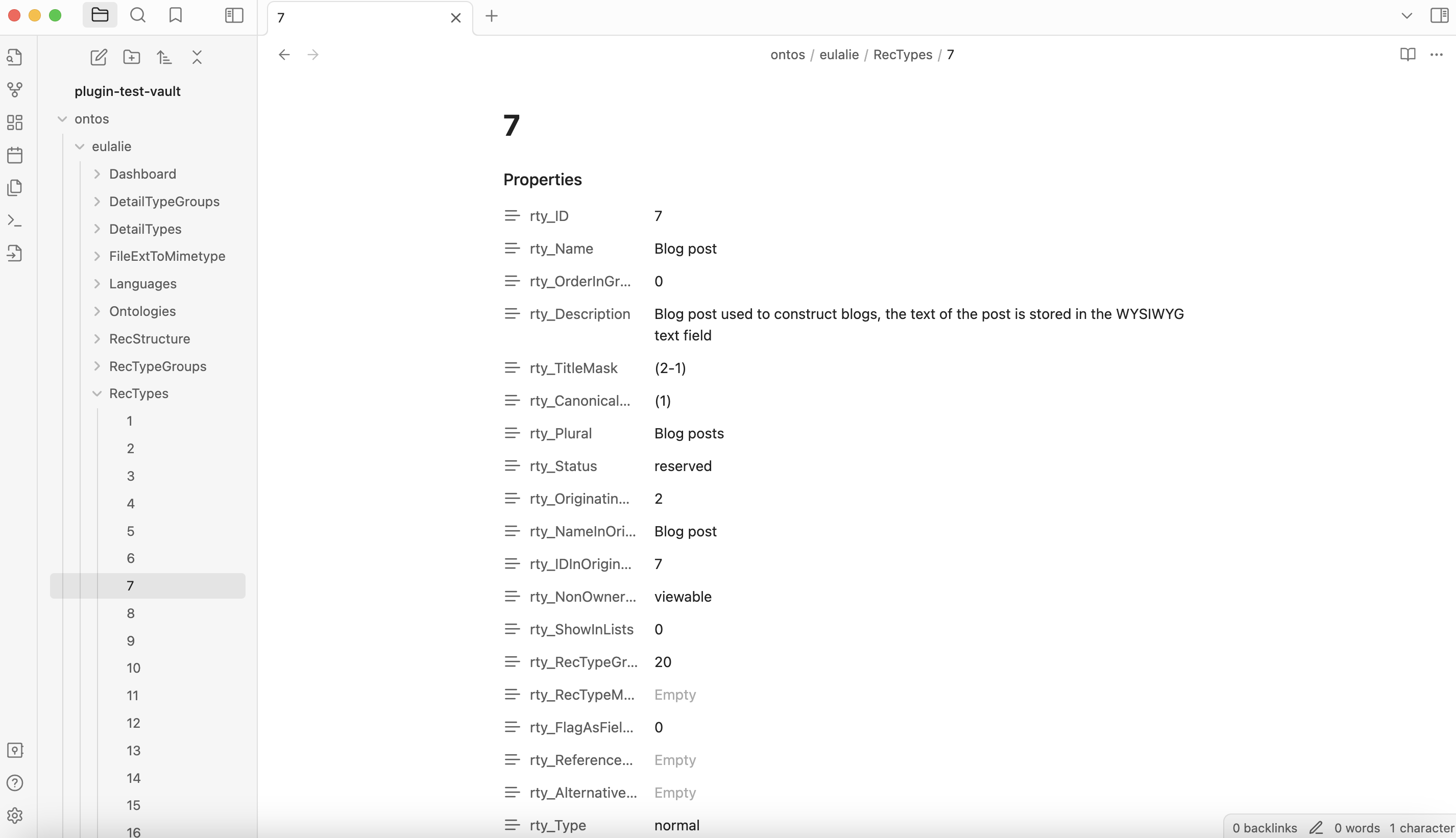The width and height of the screenshot is (1456, 838).
Task: Edit the rty_Name value field
Action: 685,249
